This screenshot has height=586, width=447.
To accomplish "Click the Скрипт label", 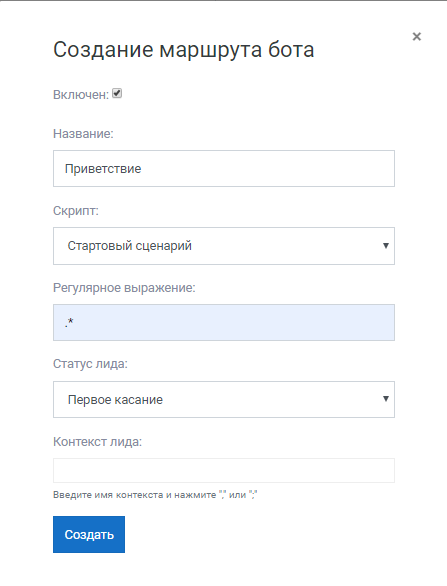I will (x=76, y=211).
